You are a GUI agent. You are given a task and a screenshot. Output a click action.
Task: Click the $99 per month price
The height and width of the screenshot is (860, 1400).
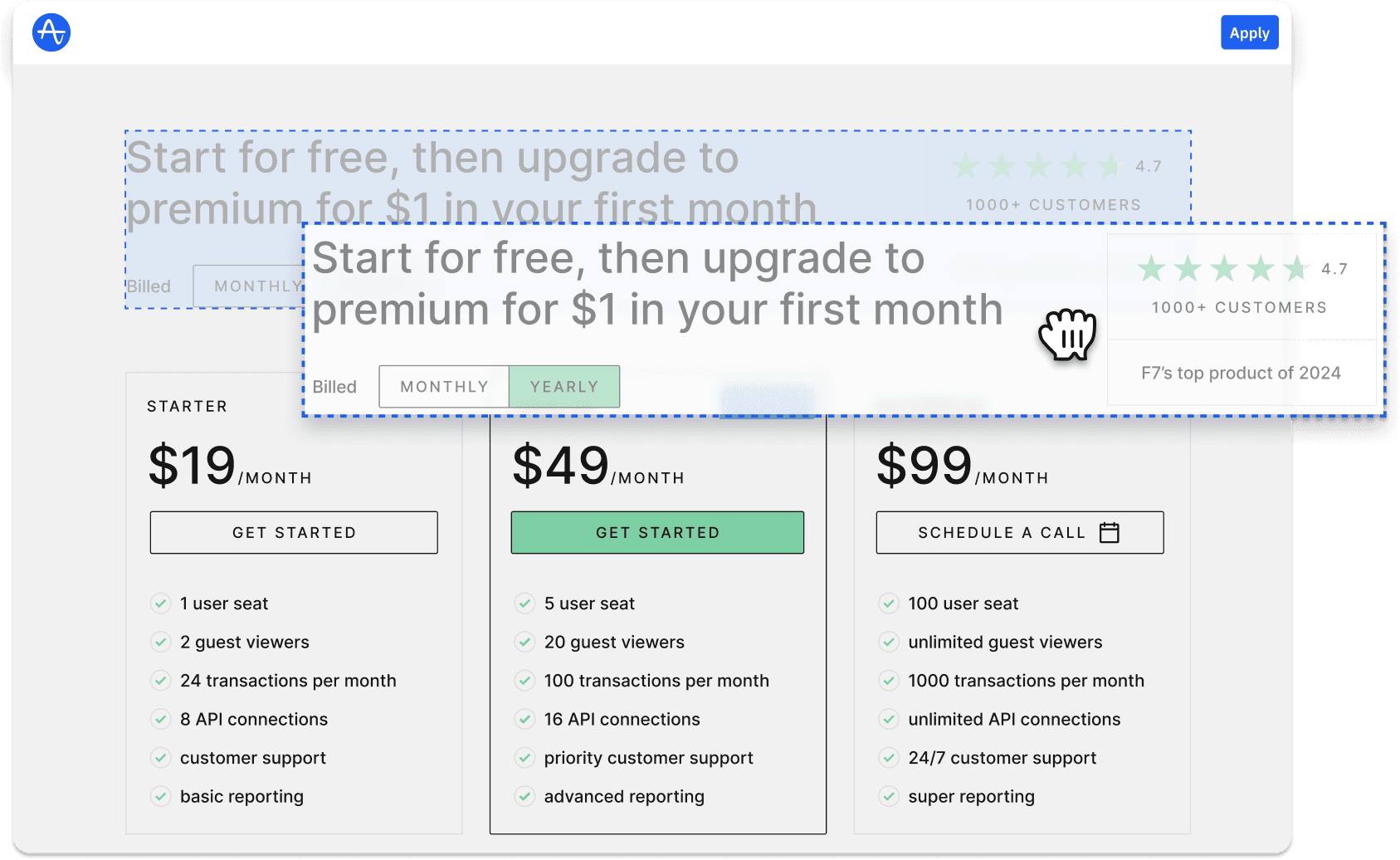click(961, 467)
